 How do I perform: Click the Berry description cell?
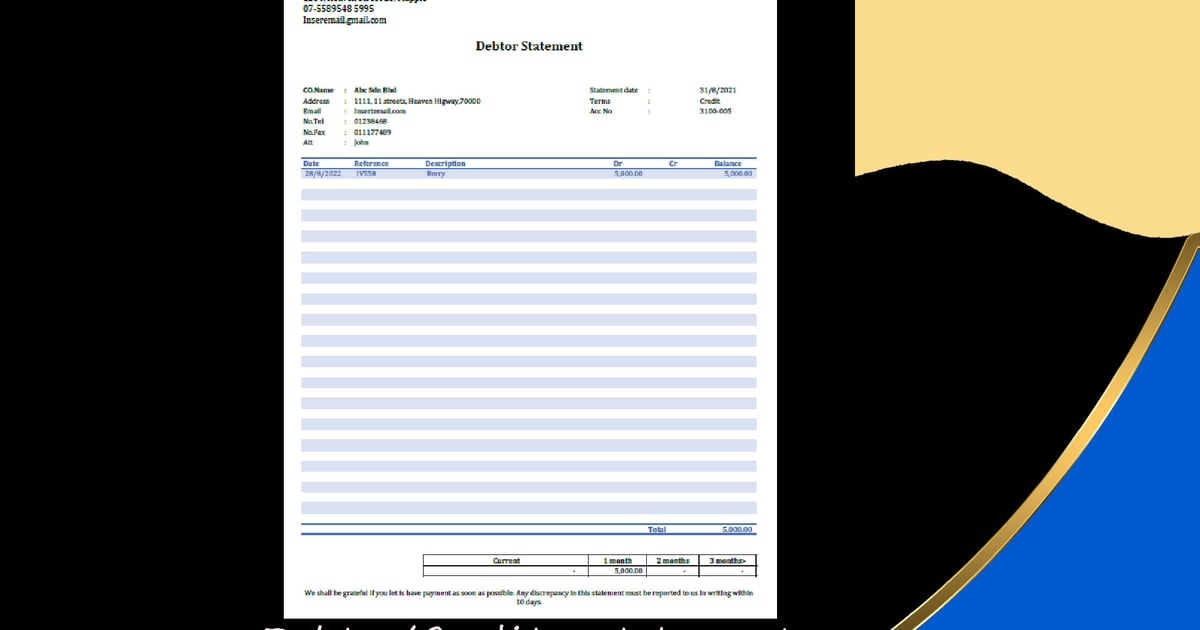click(x=436, y=174)
